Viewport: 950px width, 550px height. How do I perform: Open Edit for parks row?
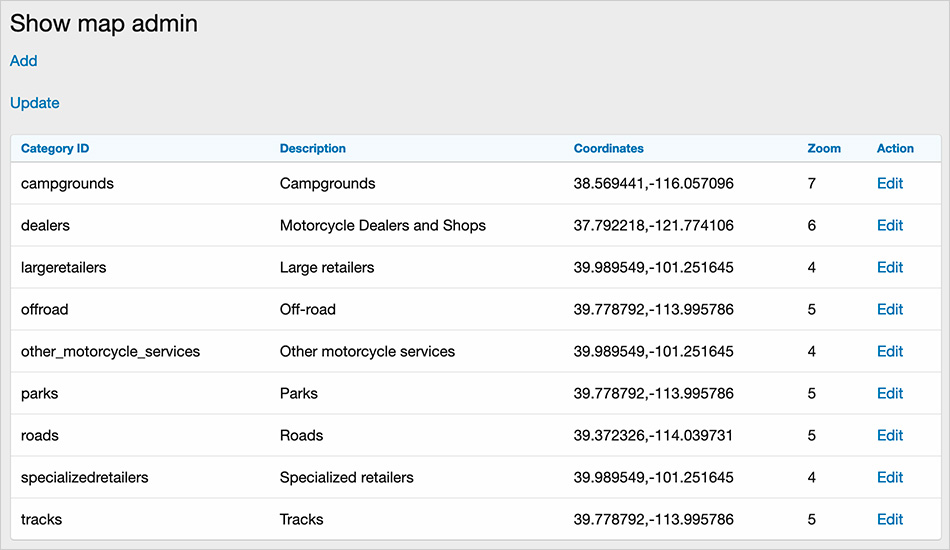[889, 394]
